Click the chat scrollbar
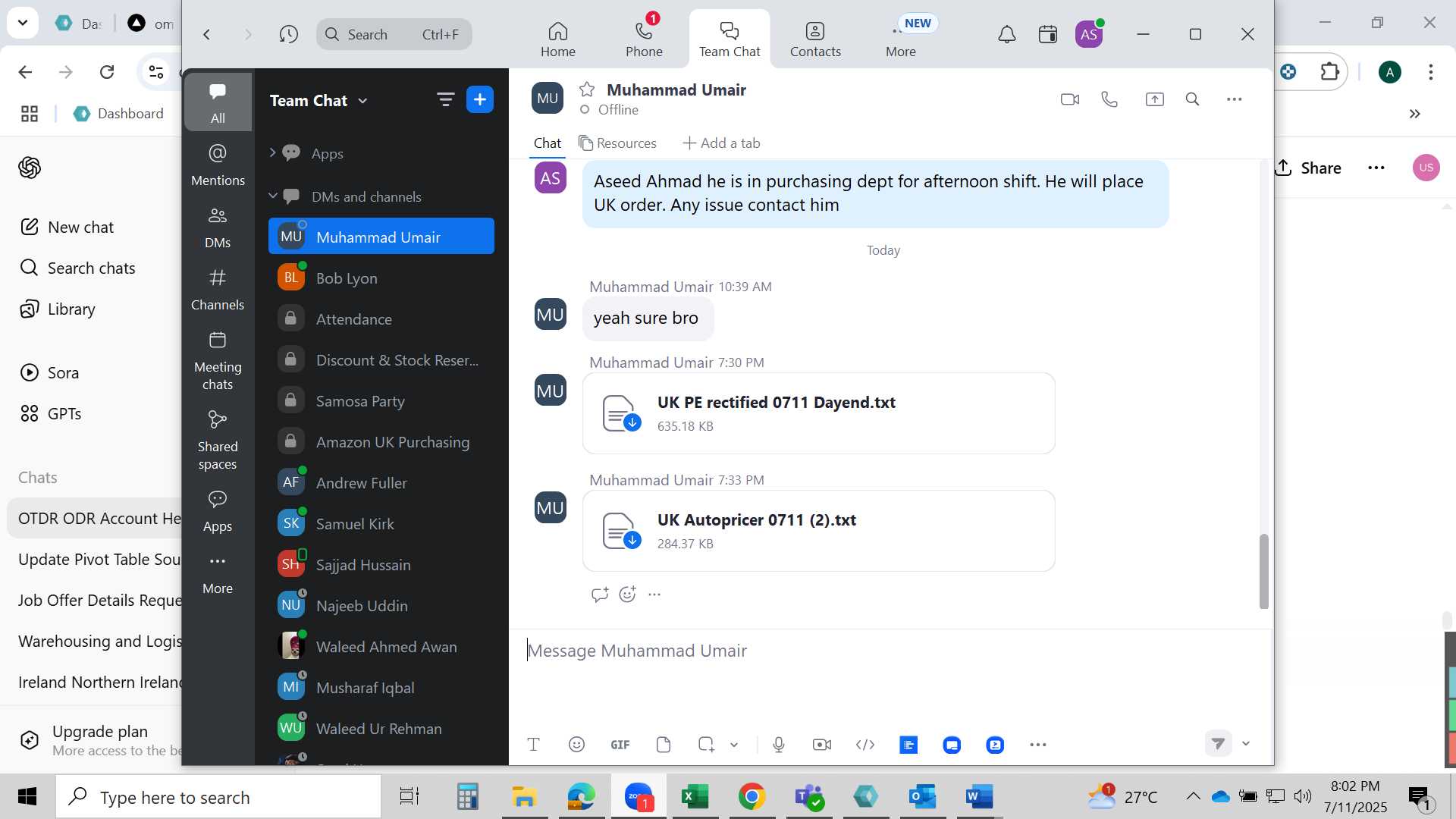The width and height of the screenshot is (1456, 819). point(1263,571)
